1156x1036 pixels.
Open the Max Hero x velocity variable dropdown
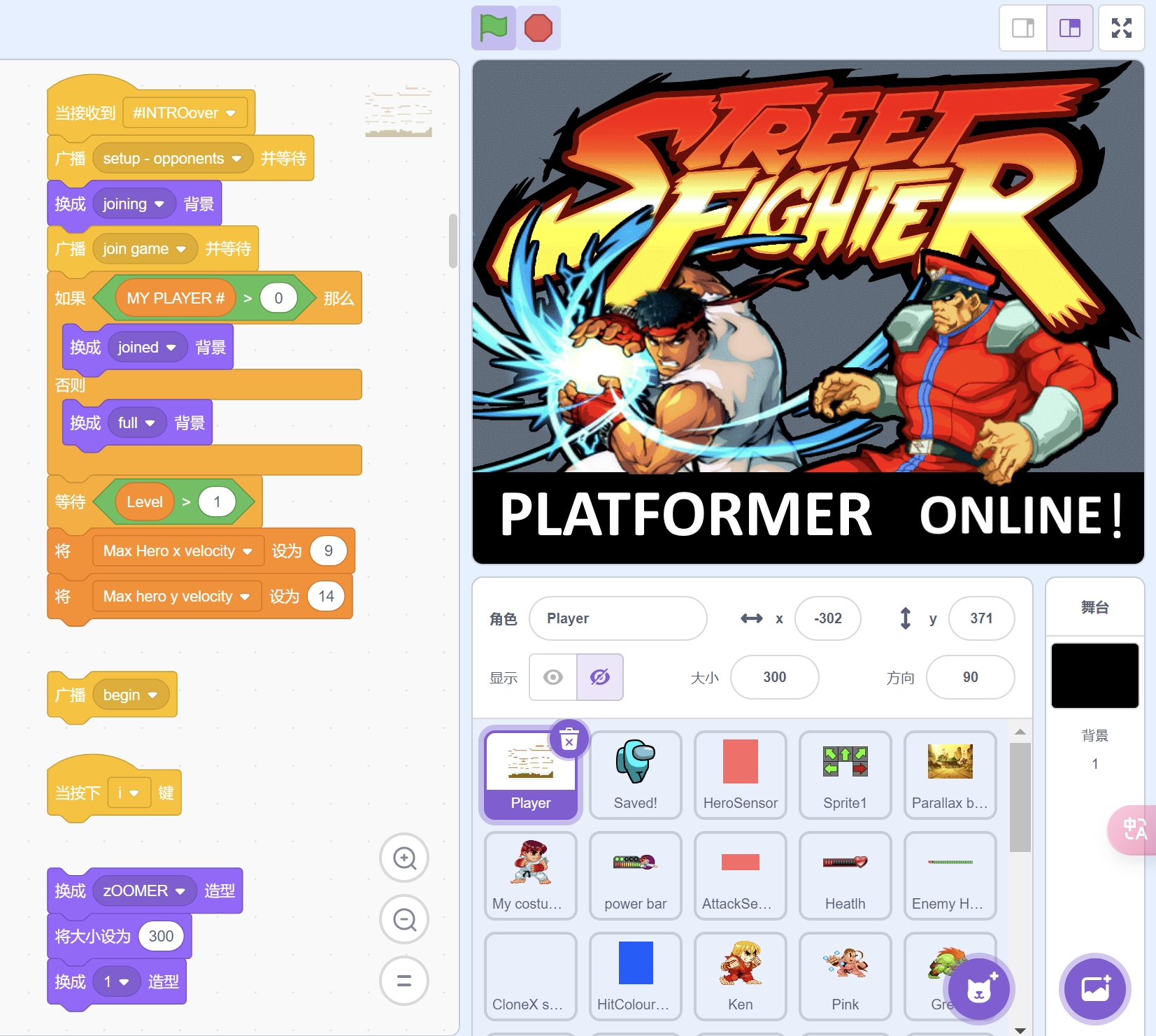click(x=178, y=551)
